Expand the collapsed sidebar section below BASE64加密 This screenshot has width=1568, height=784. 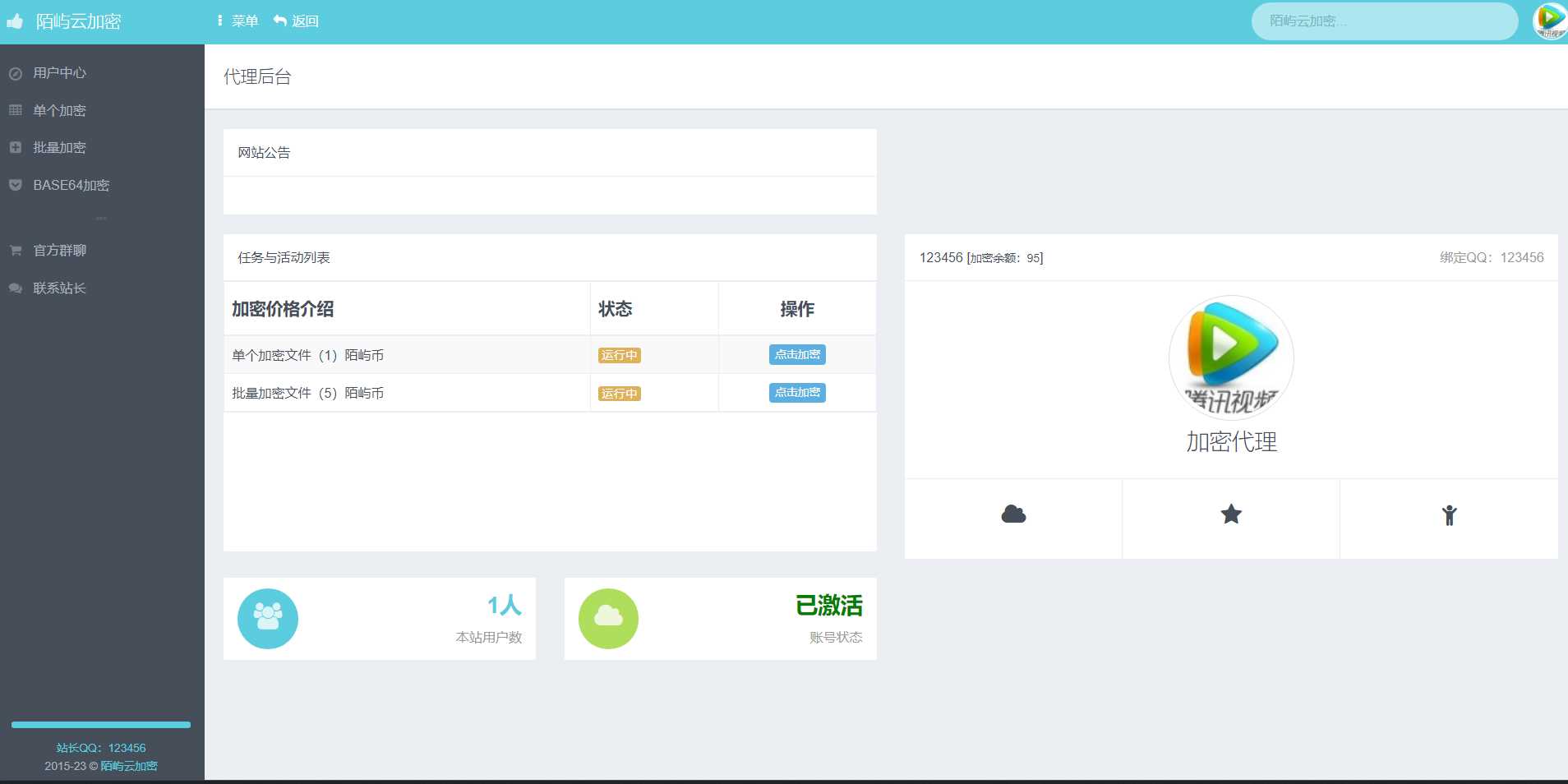(101, 218)
